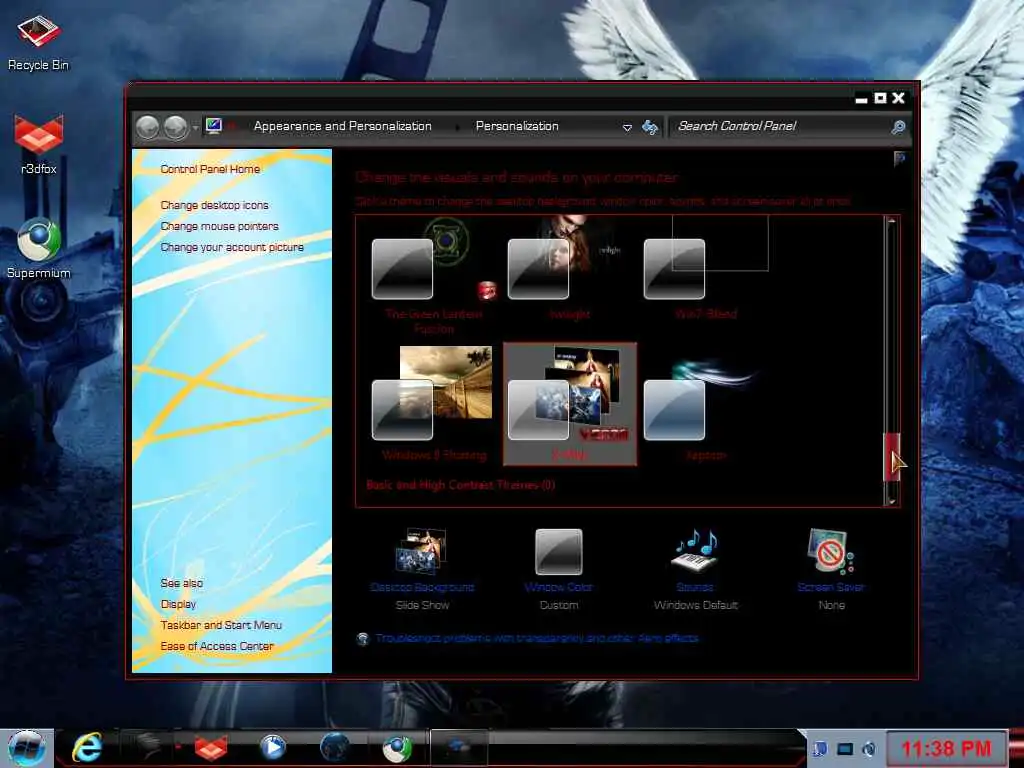Screen dimensions: 1024x768
Task: Open the Display link under See also
Action: [178, 604]
